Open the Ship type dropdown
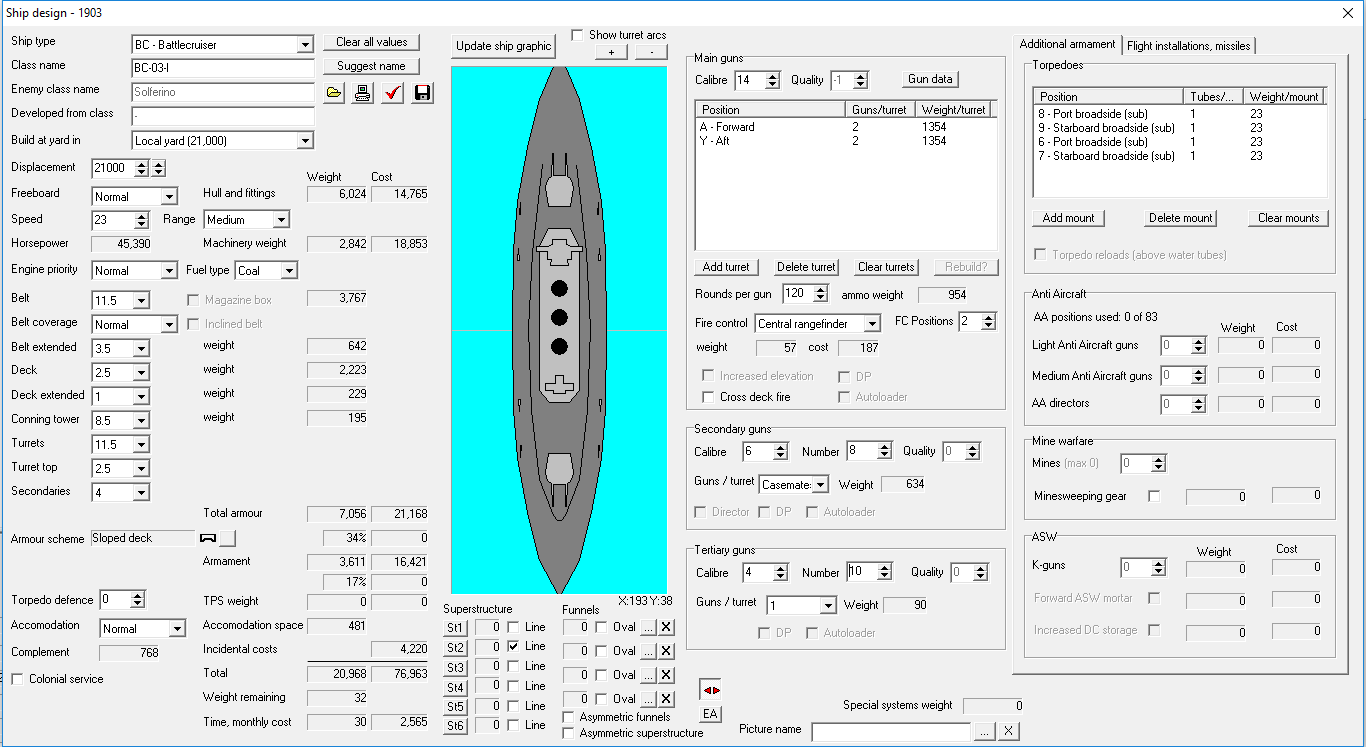 (305, 45)
